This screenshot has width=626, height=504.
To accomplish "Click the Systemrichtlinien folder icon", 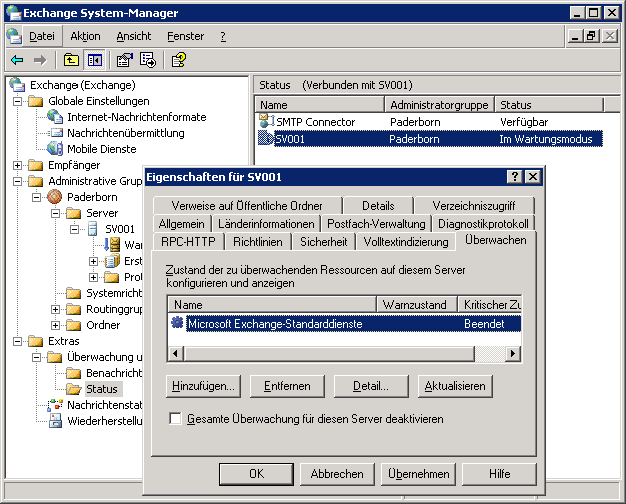I will (73, 293).
